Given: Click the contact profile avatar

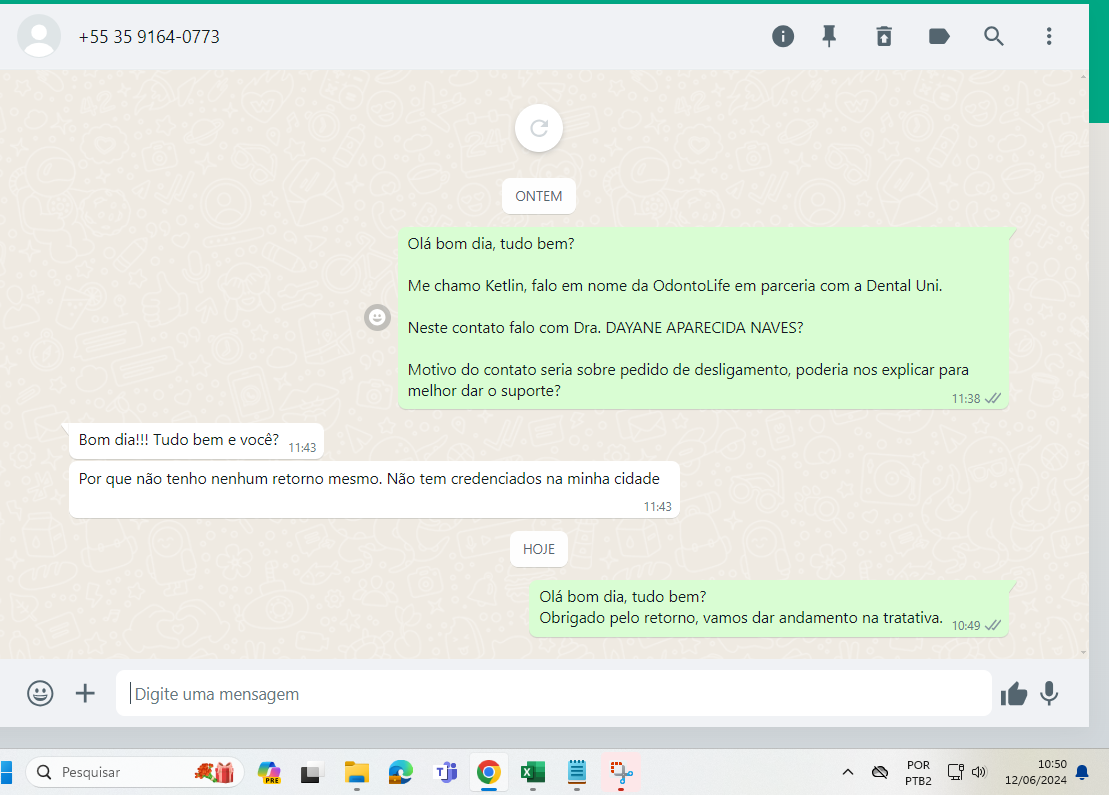Looking at the screenshot, I should [39, 36].
